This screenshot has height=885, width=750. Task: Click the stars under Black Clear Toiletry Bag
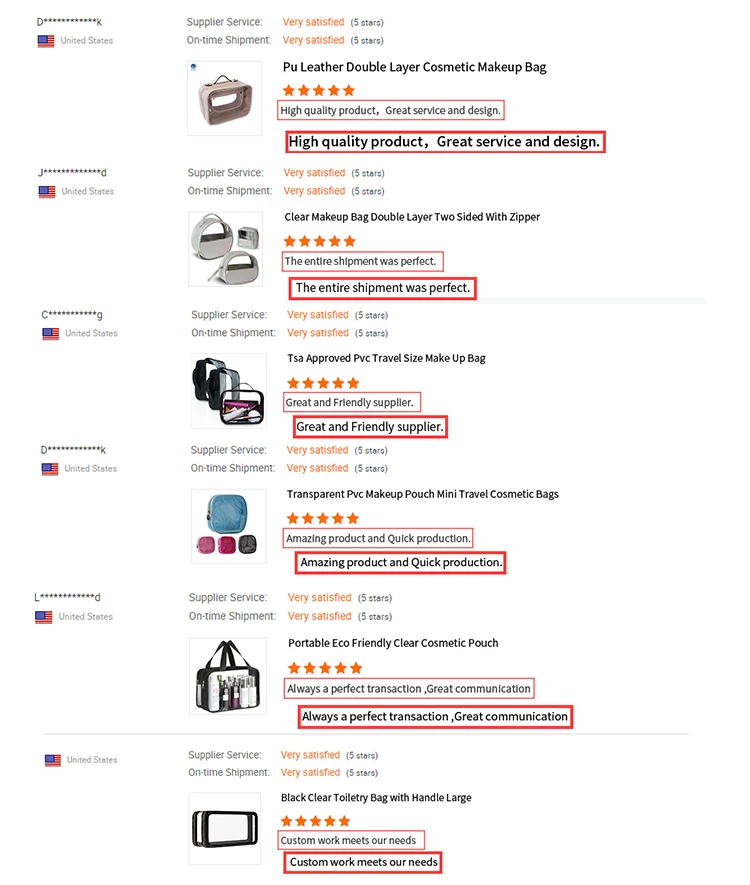coord(315,821)
